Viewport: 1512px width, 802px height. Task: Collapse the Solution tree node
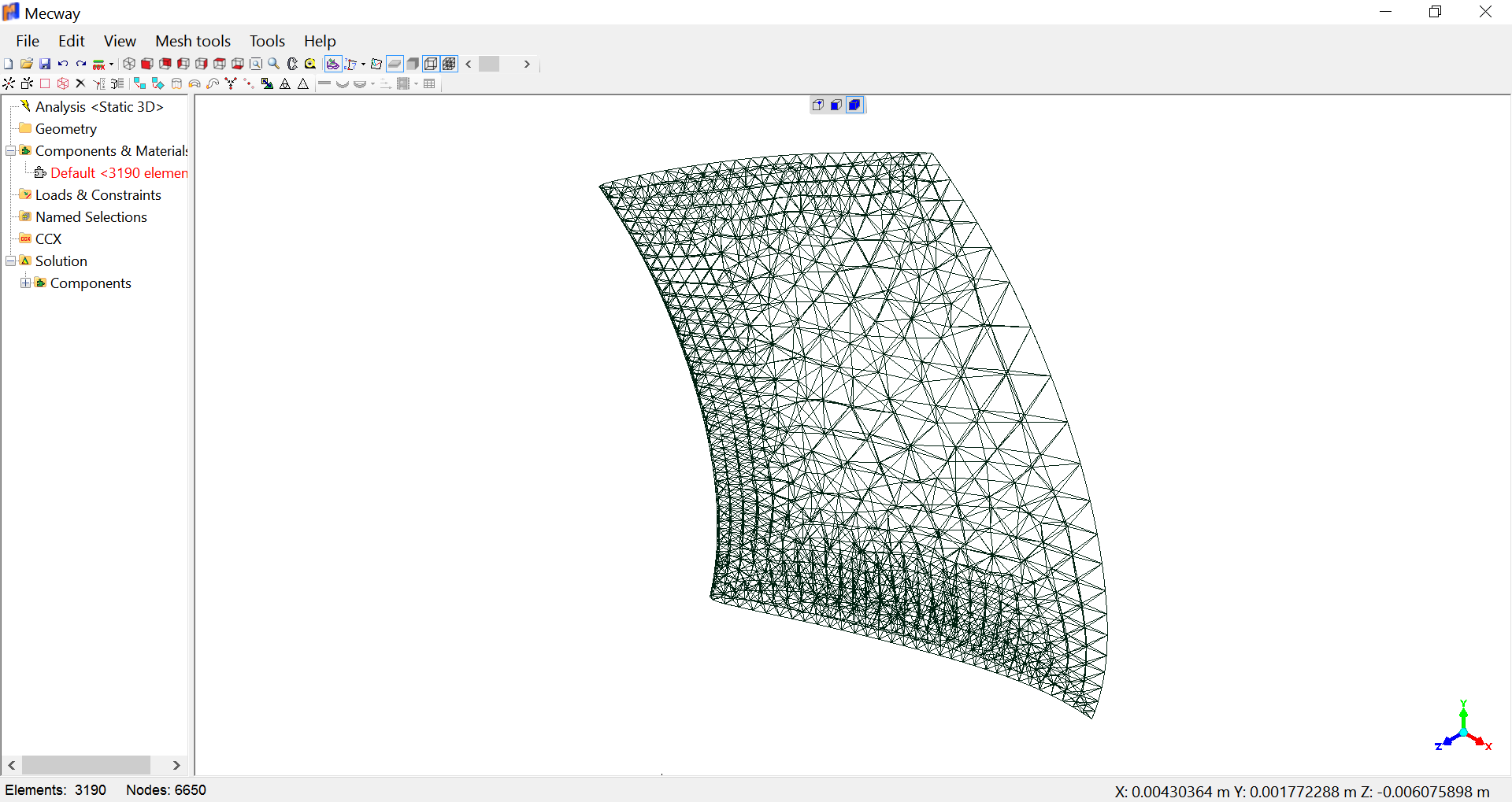point(11,261)
